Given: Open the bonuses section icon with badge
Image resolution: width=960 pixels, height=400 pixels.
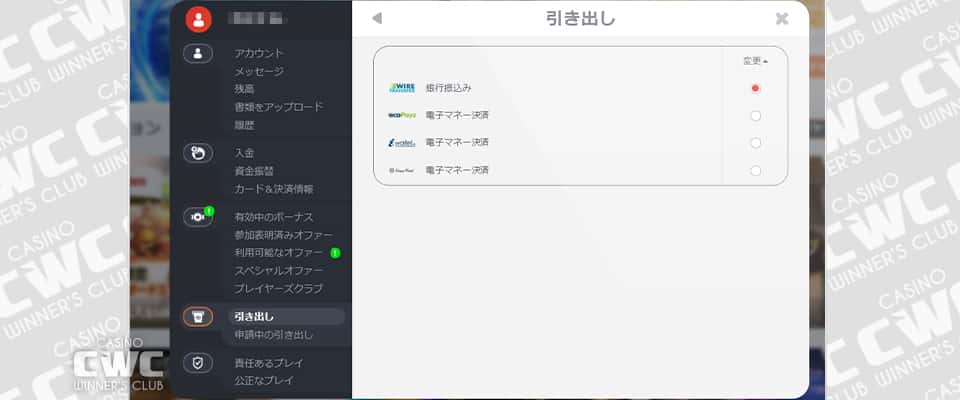Looking at the screenshot, I should 198,217.
